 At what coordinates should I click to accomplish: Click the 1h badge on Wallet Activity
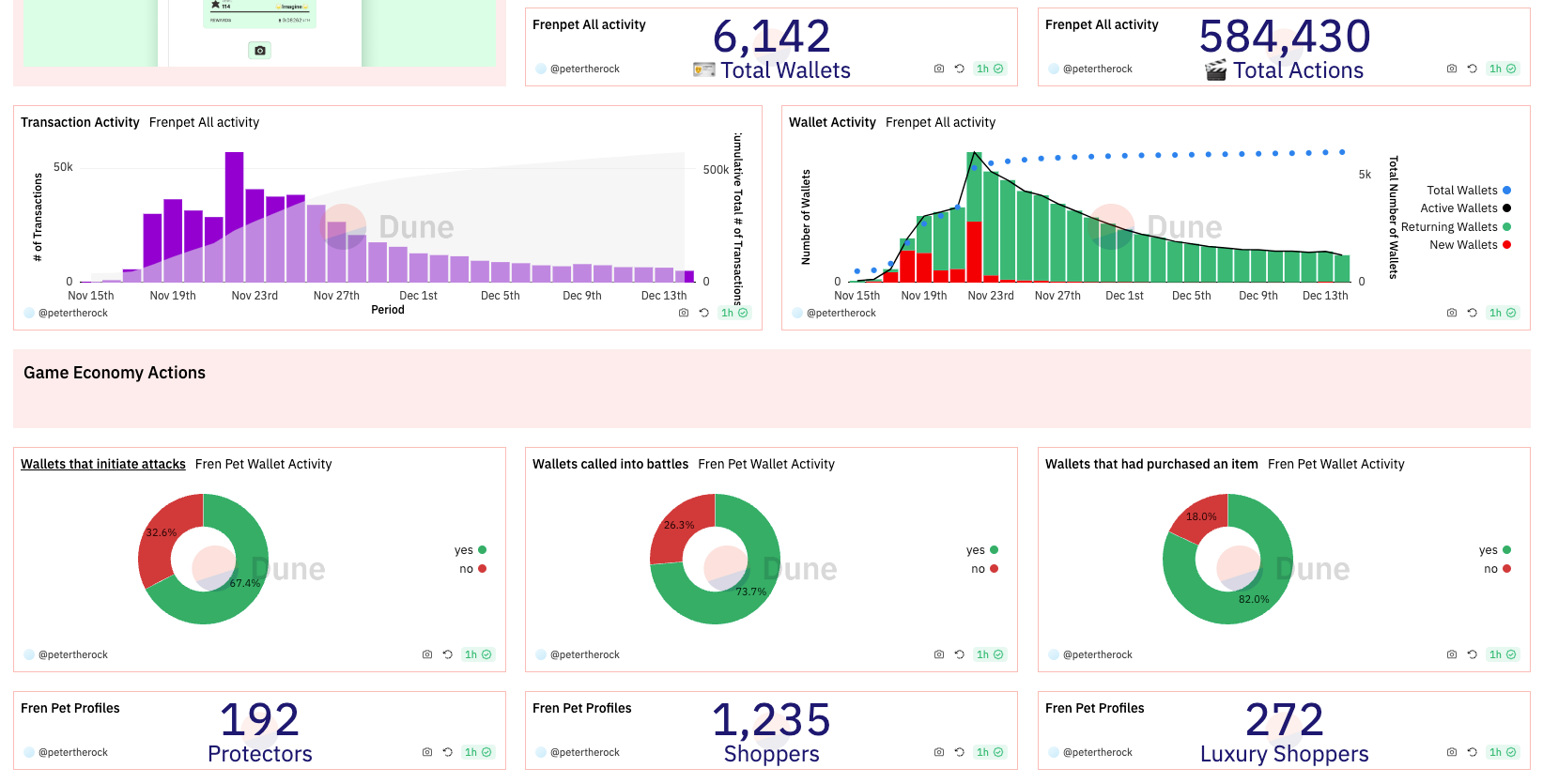click(1503, 313)
